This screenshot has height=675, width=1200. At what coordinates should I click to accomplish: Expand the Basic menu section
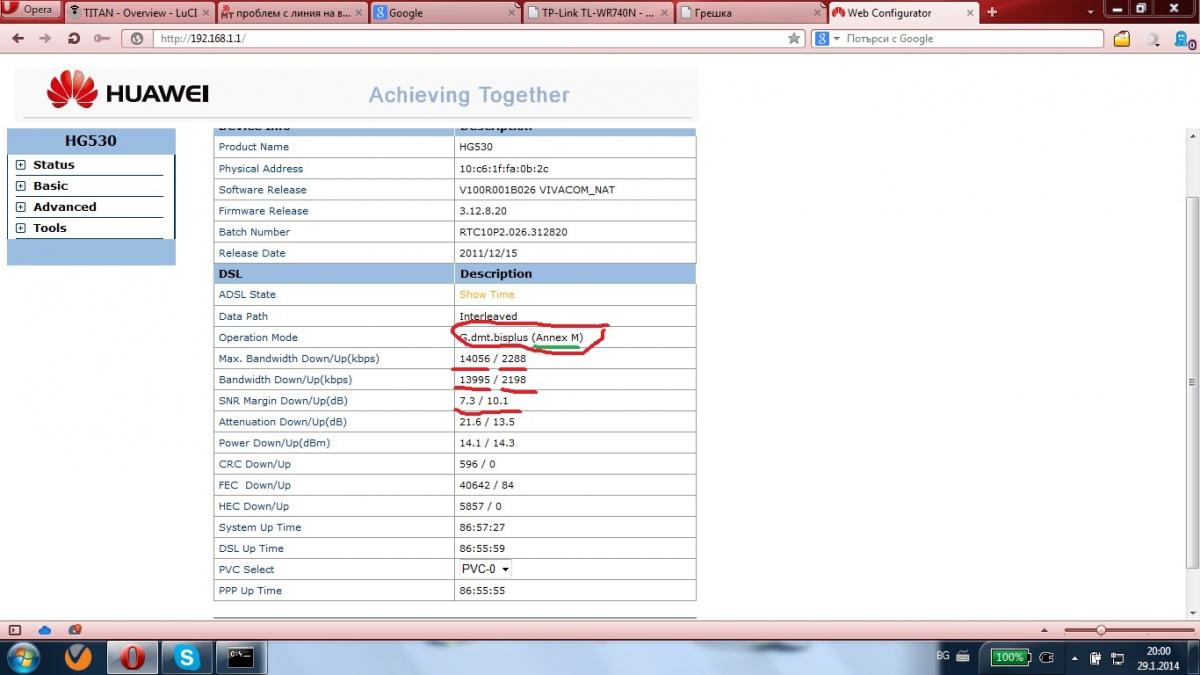coord(20,186)
